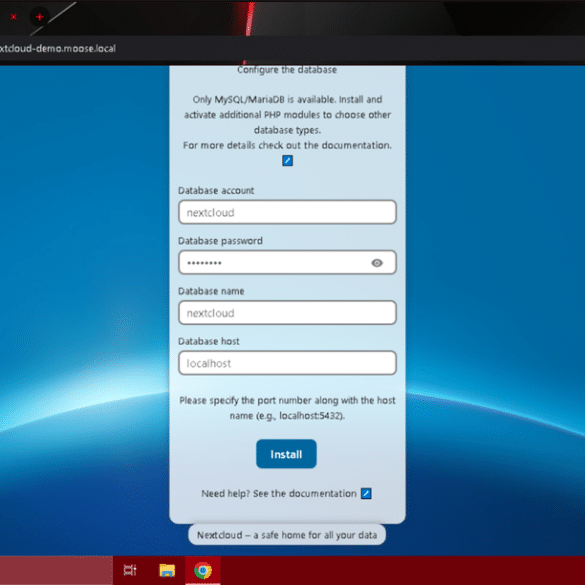Click the 'Database name' label
Viewport: 585px width, 585px height.
pos(211,291)
